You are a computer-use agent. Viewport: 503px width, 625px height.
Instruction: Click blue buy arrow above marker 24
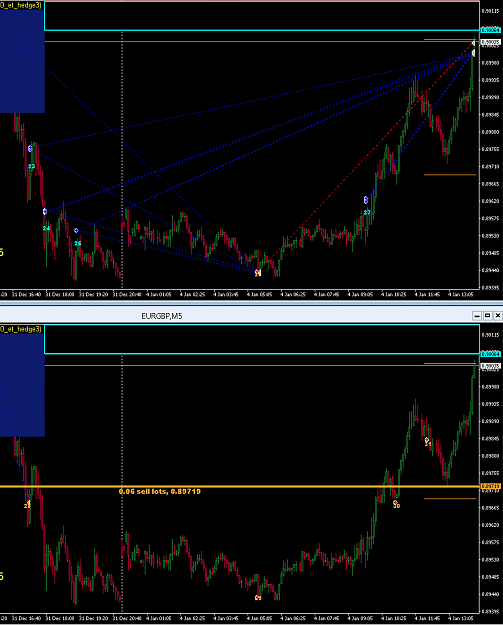click(x=45, y=212)
